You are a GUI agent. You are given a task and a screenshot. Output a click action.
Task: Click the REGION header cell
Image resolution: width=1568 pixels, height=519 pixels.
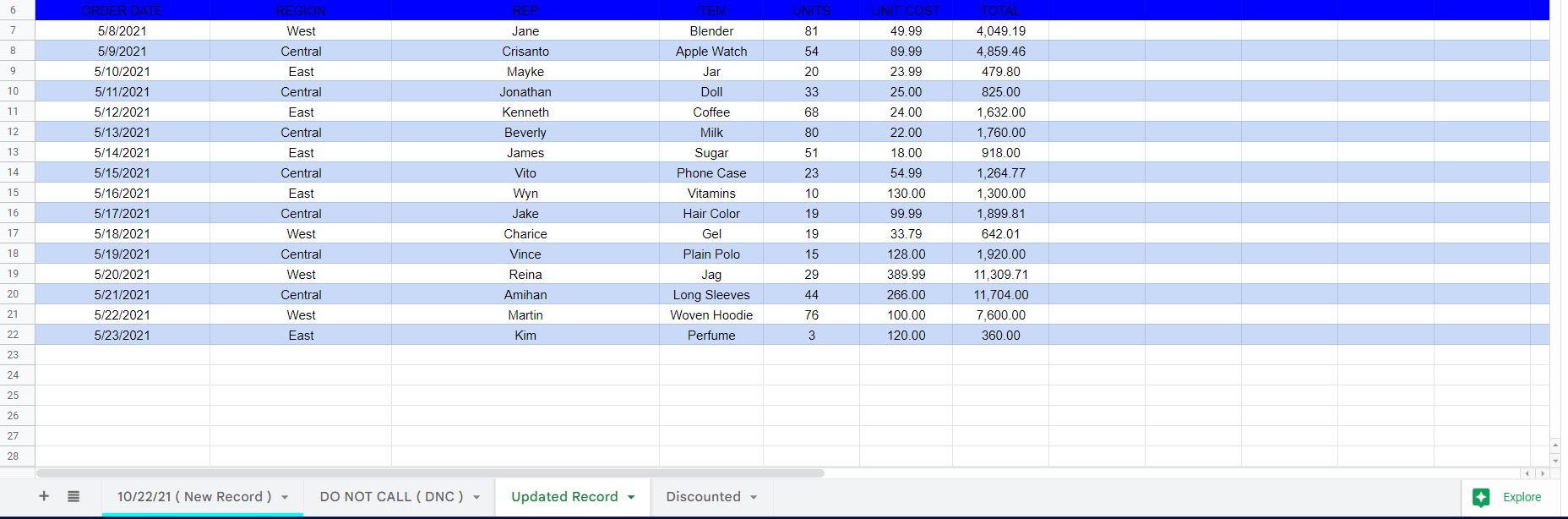pyautogui.click(x=301, y=10)
